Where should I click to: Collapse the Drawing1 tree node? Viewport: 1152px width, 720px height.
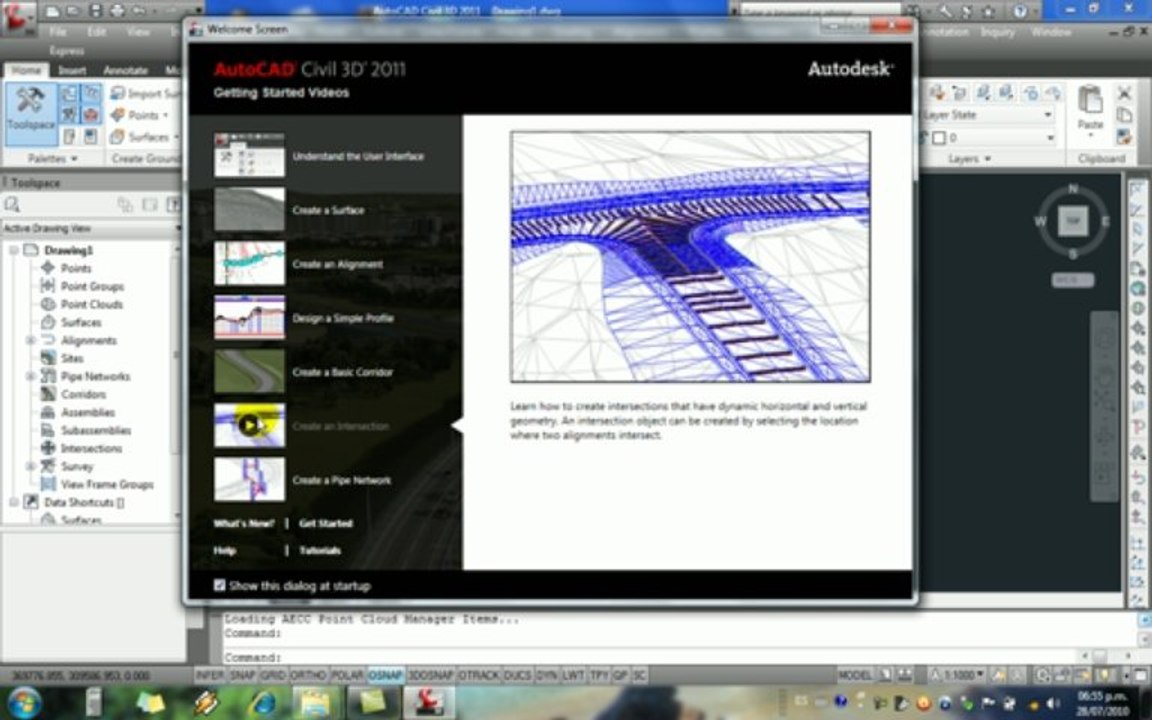(x=14, y=251)
